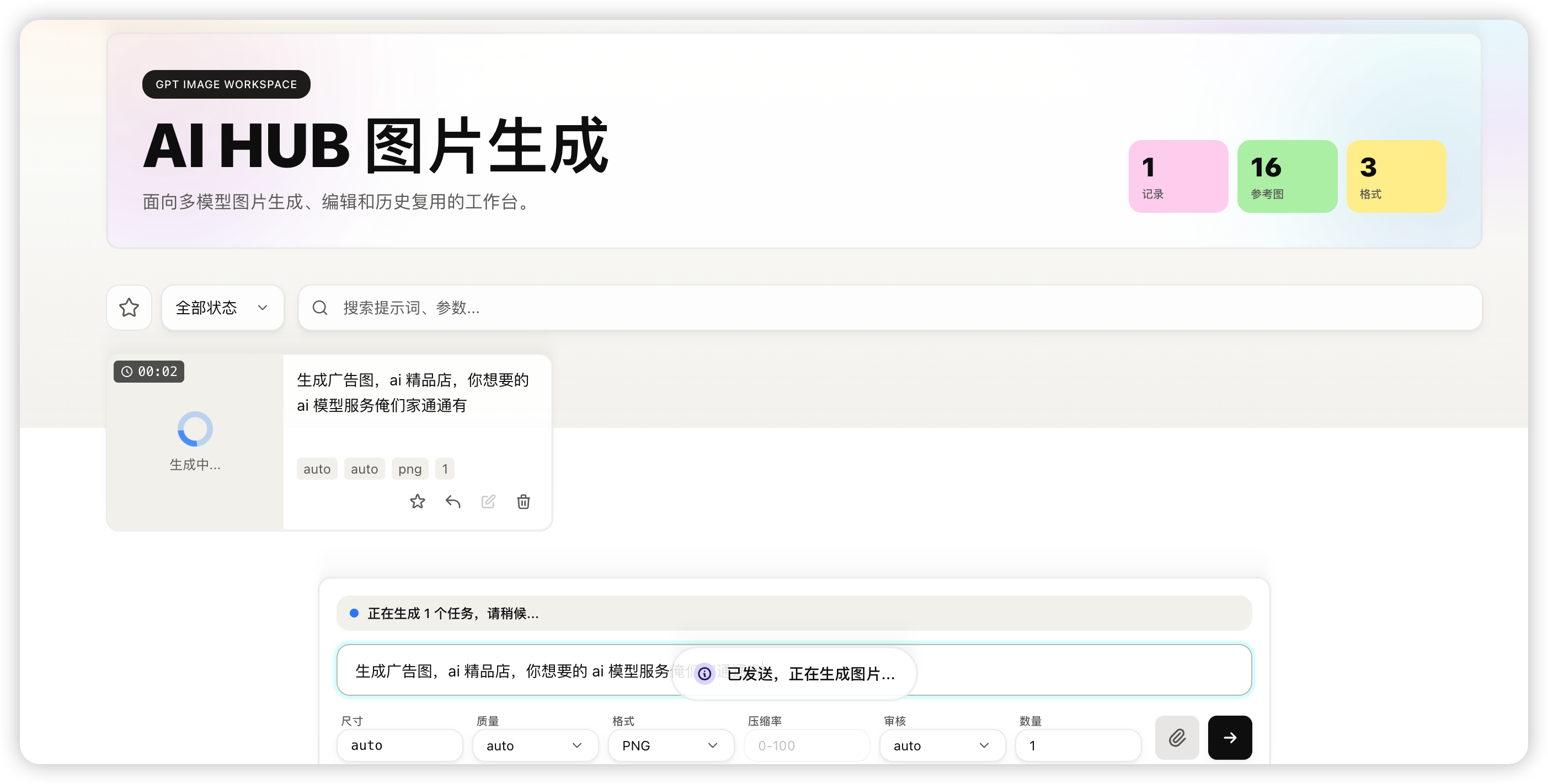Viewport: 1548px width, 784px height.
Task: Click the 生成中... status text
Action: pos(195,464)
